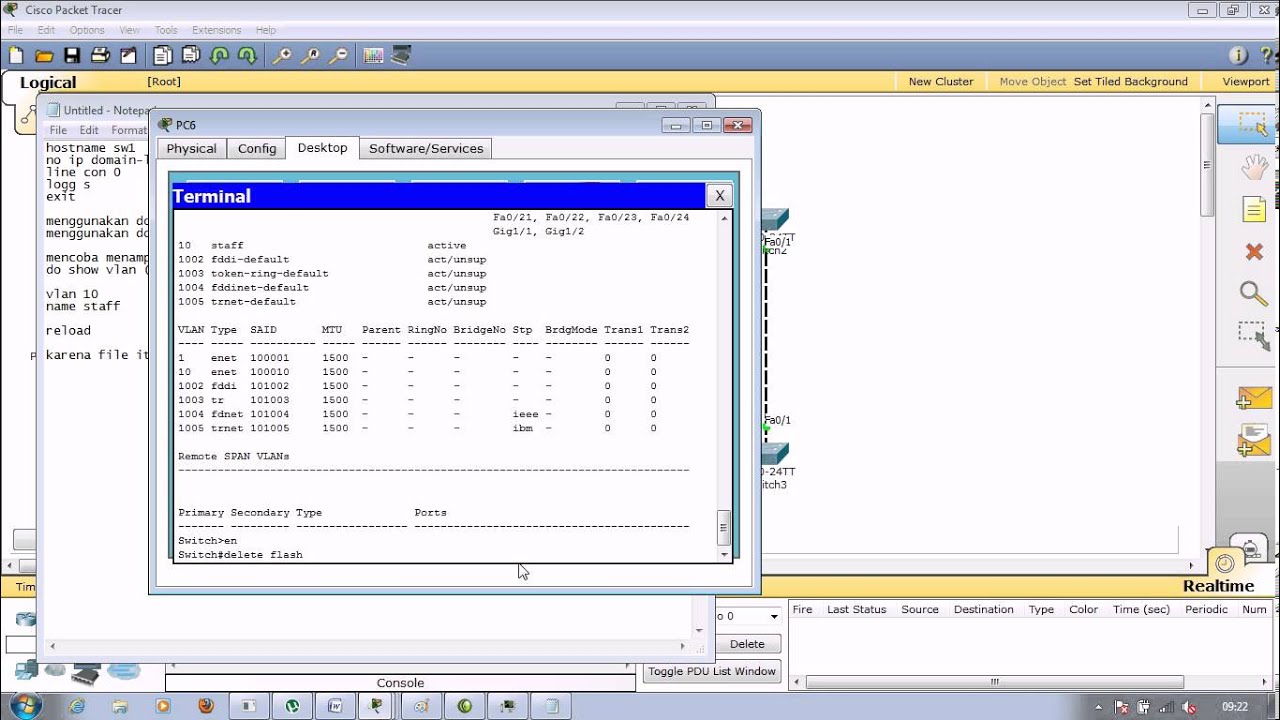Undo using the green left arrow
Viewport: 1280px width, 720px height.
pyautogui.click(x=218, y=56)
